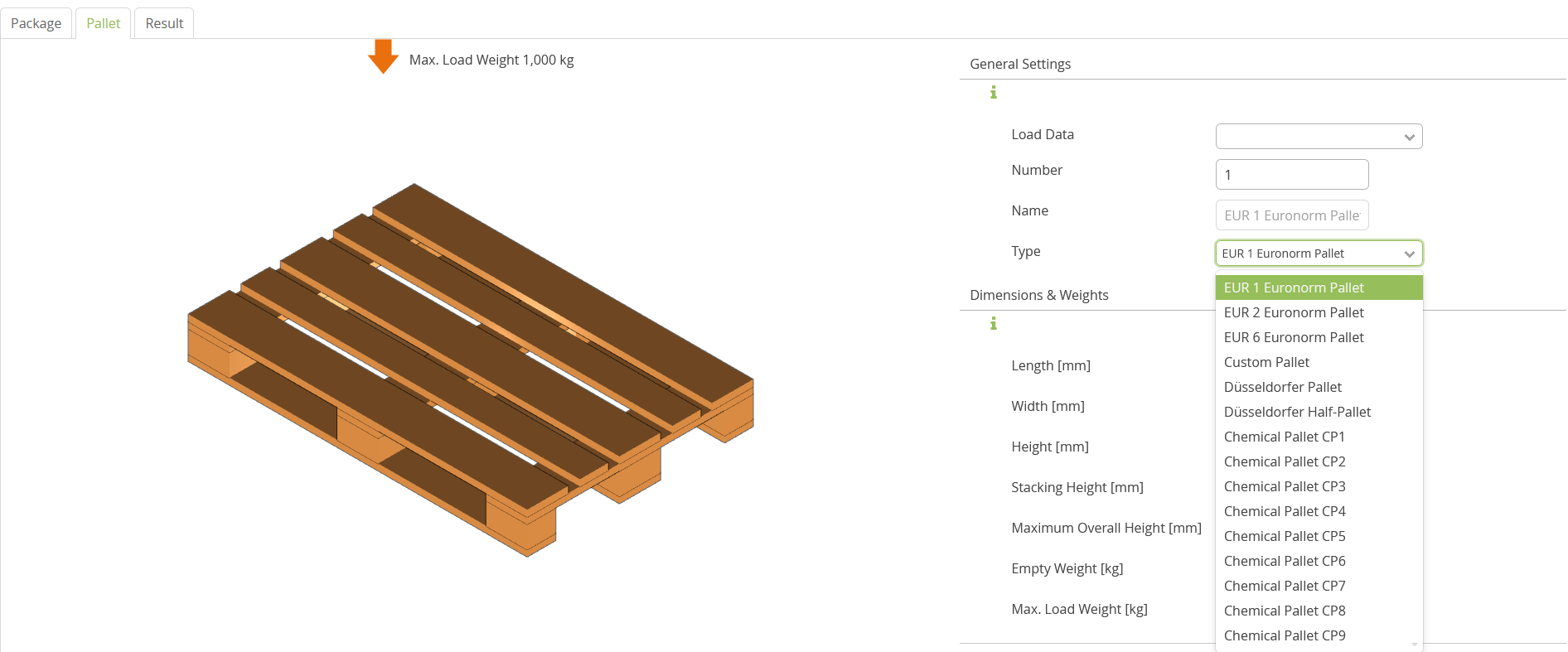The width and height of the screenshot is (1568, 652).
Task: Switch to the Package tab
Action: pos(36,23)
